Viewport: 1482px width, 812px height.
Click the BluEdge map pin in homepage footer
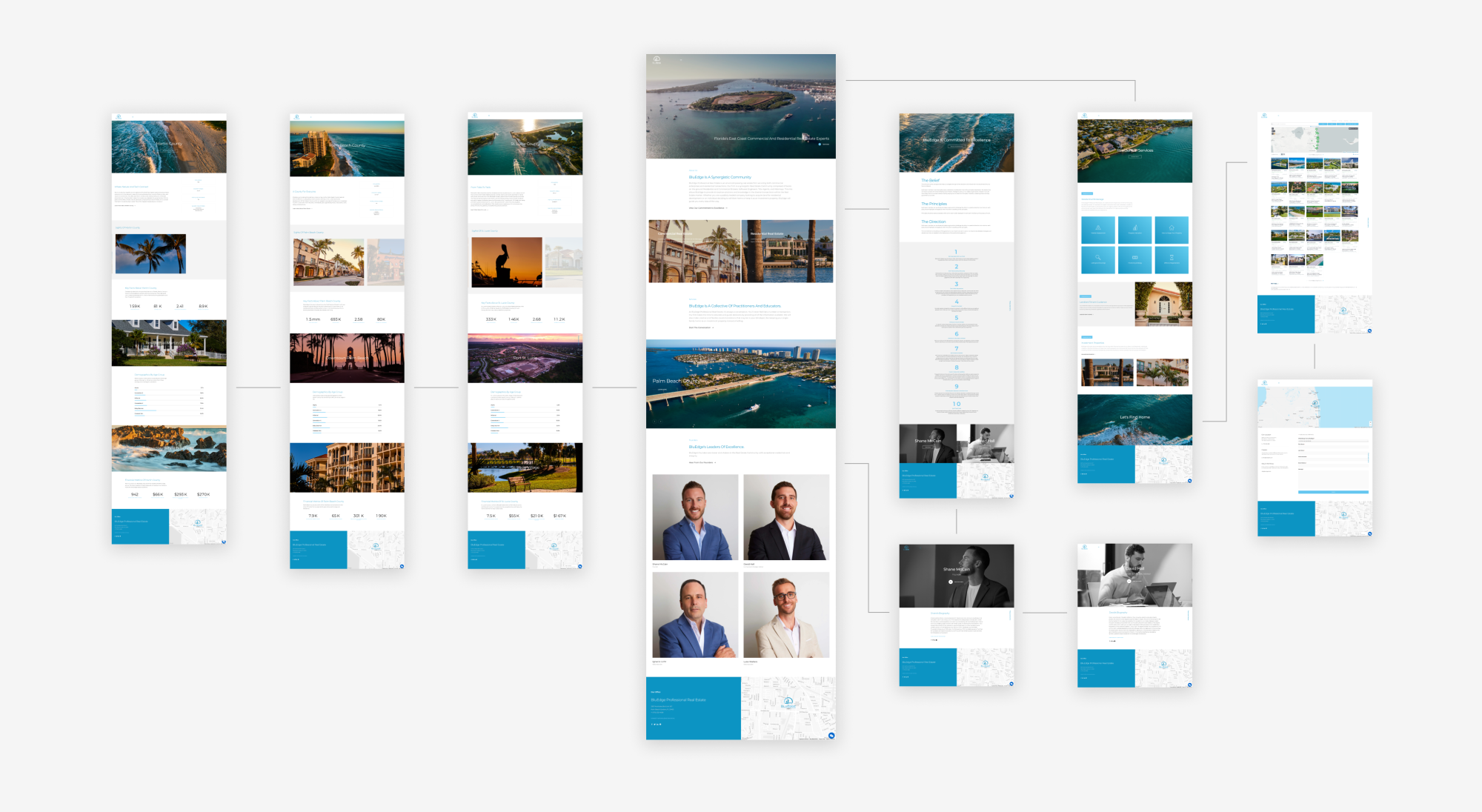click(788, 702)
